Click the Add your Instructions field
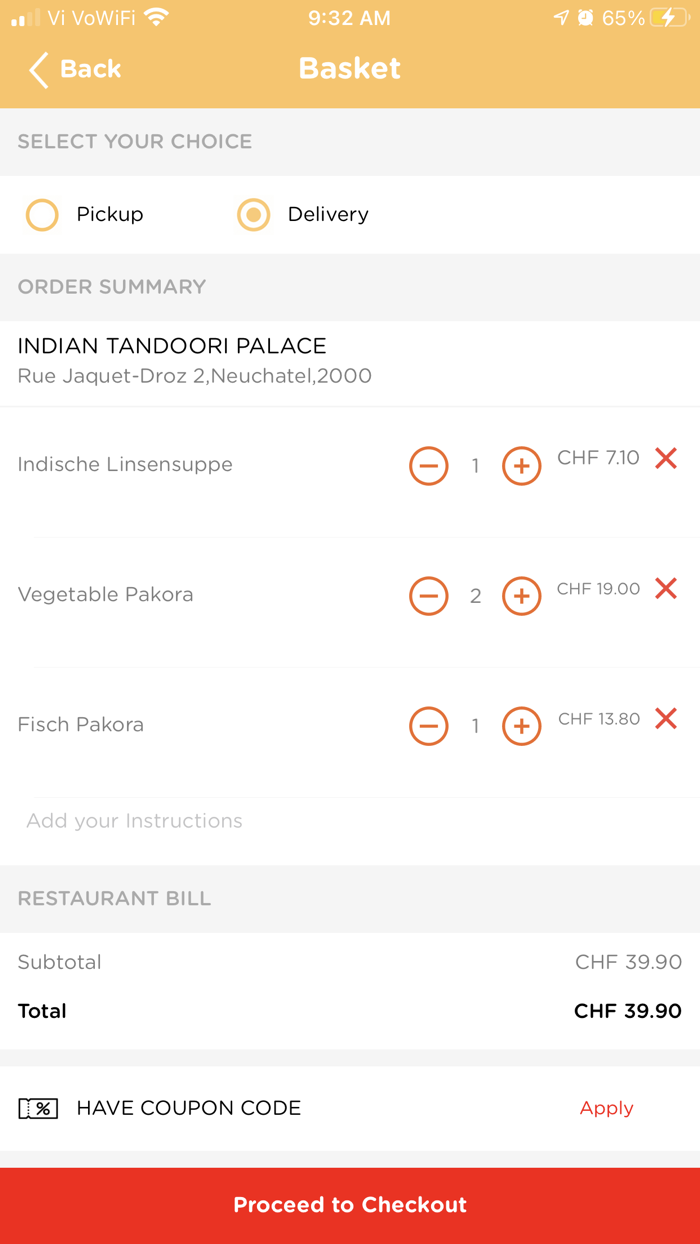 pos(134,820)
